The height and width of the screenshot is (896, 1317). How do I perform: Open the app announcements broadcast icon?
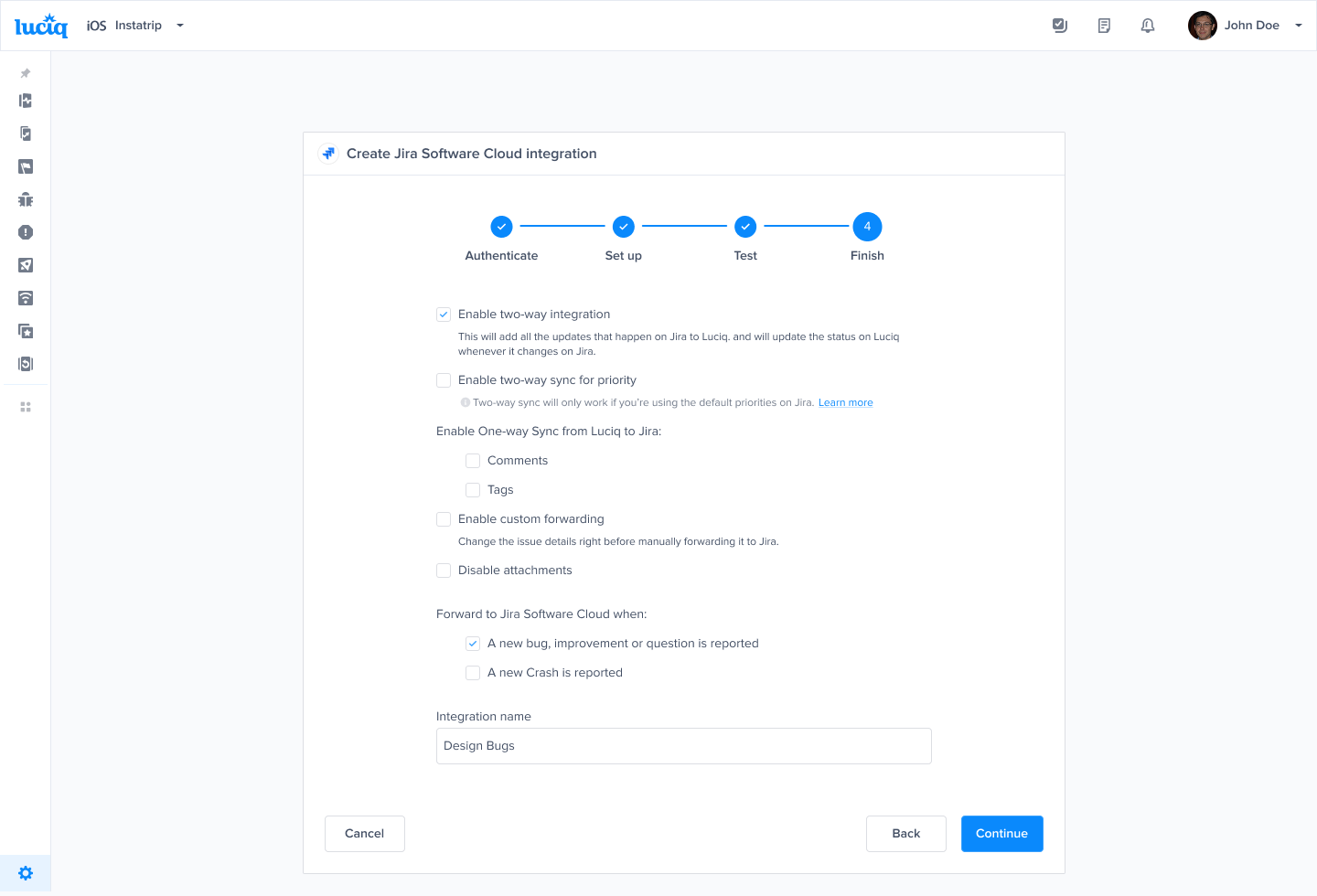[x=25, y=298]
